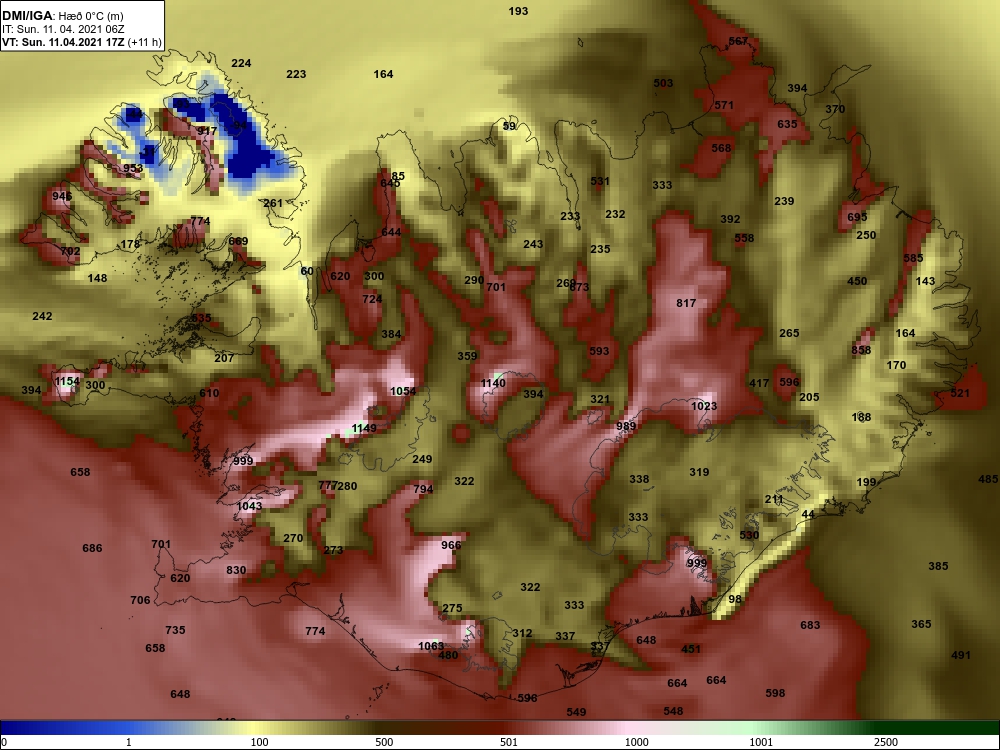Click the 'VT: Sun. 11.04.2021 17Z' valid time
This screenshot has height=750, width=1000.
tap(64, 43)
